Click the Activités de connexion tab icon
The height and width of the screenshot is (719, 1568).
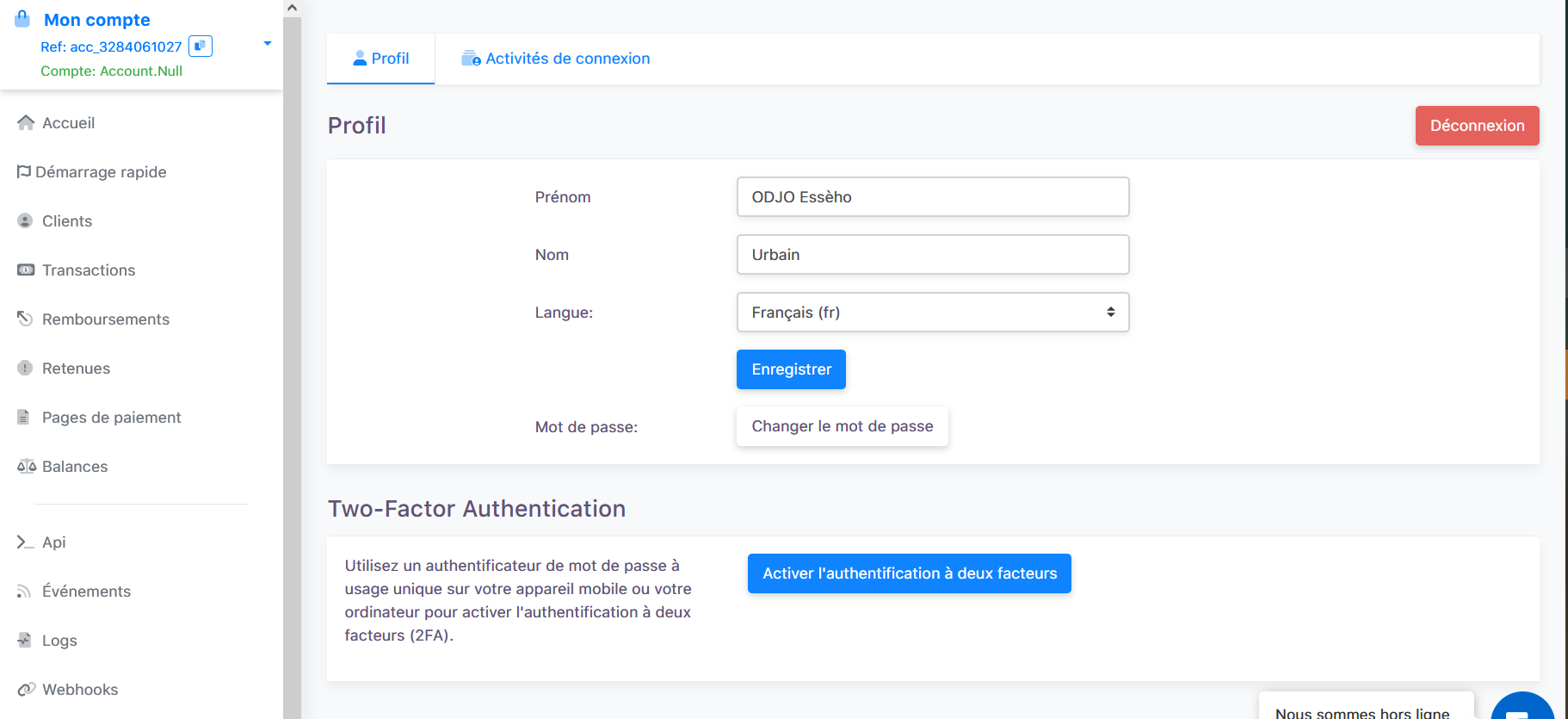pos(471,58)
